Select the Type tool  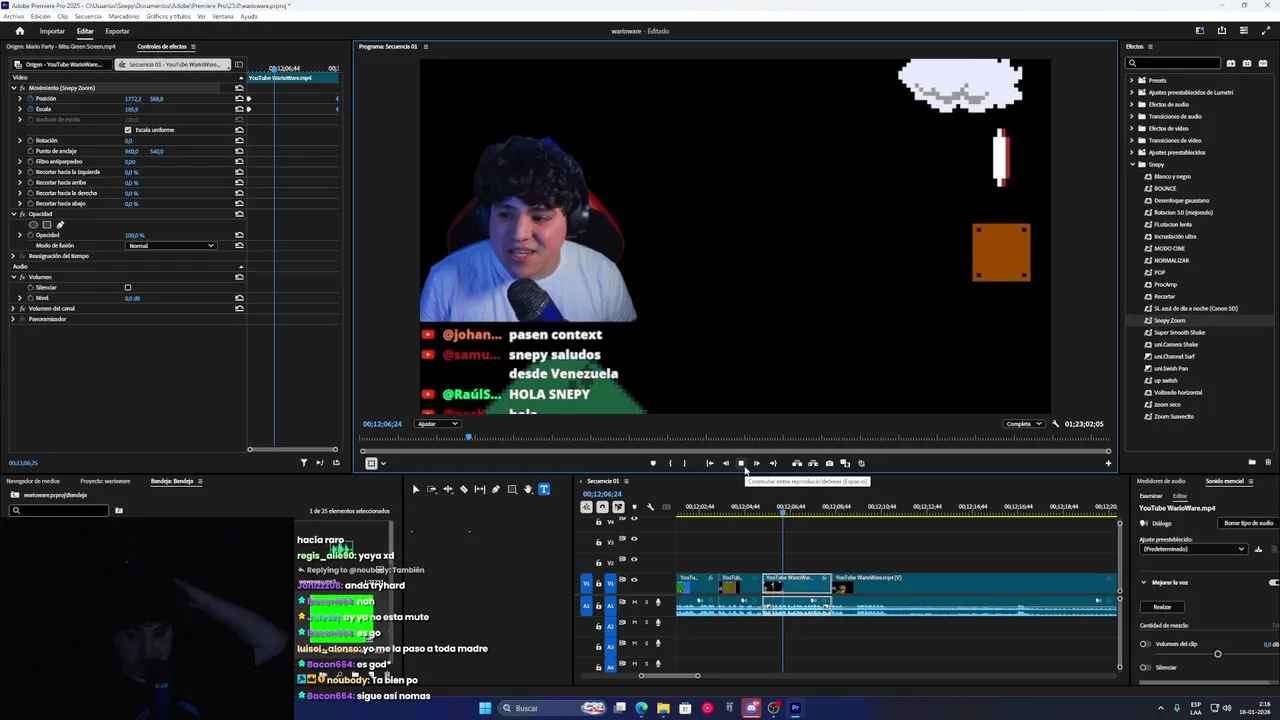coord(544,489)
